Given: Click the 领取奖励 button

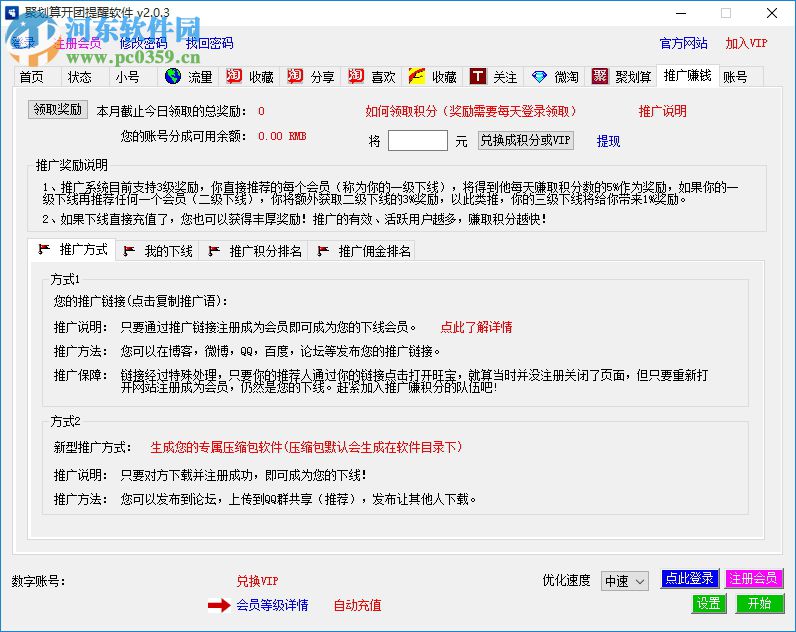Looking at the screenshot, I should 58,109.
